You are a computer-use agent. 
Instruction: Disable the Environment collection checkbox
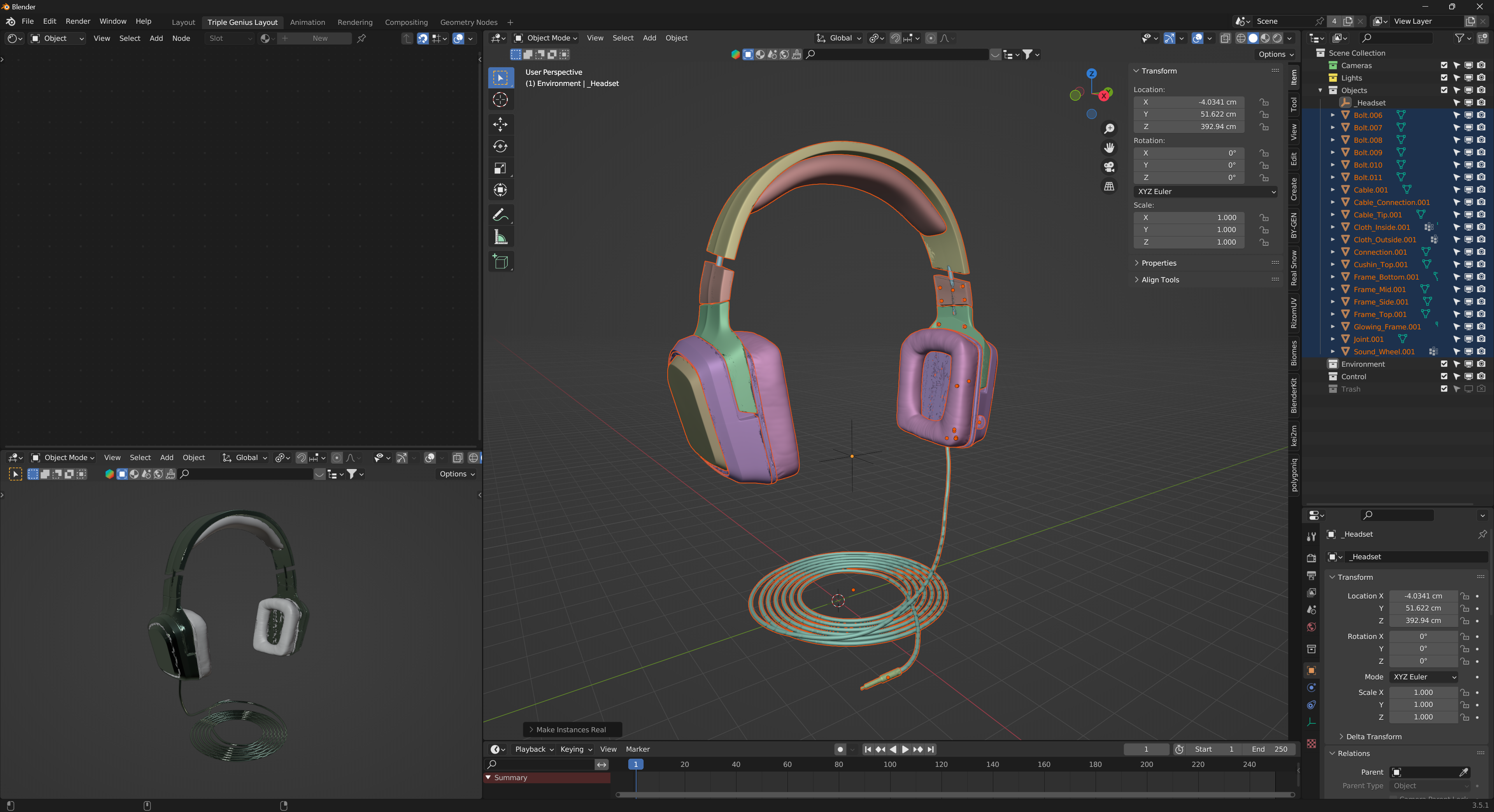tap(1443, 364)
